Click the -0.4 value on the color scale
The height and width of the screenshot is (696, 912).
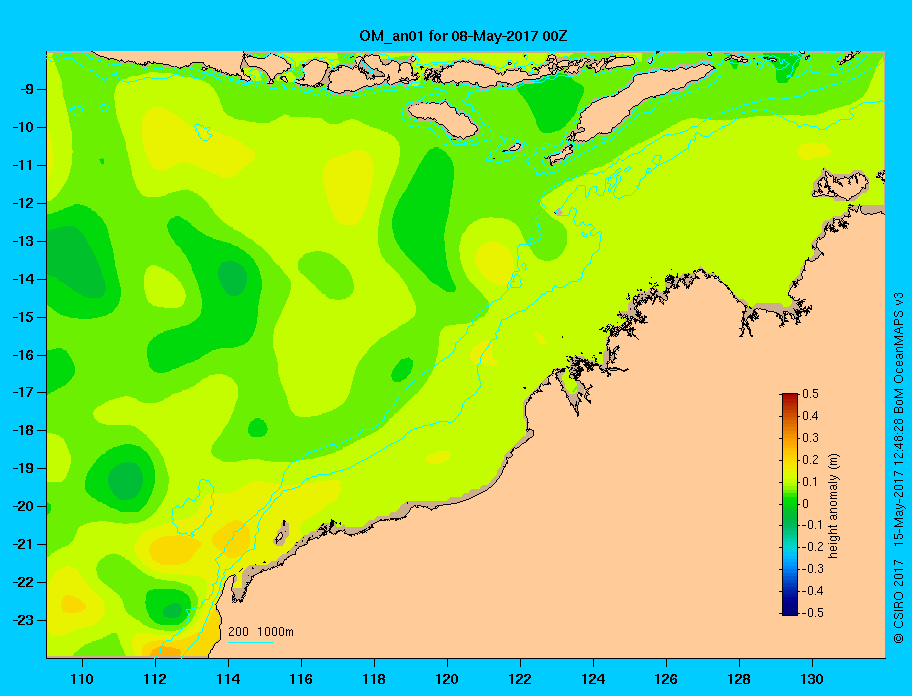coord(813,591)
